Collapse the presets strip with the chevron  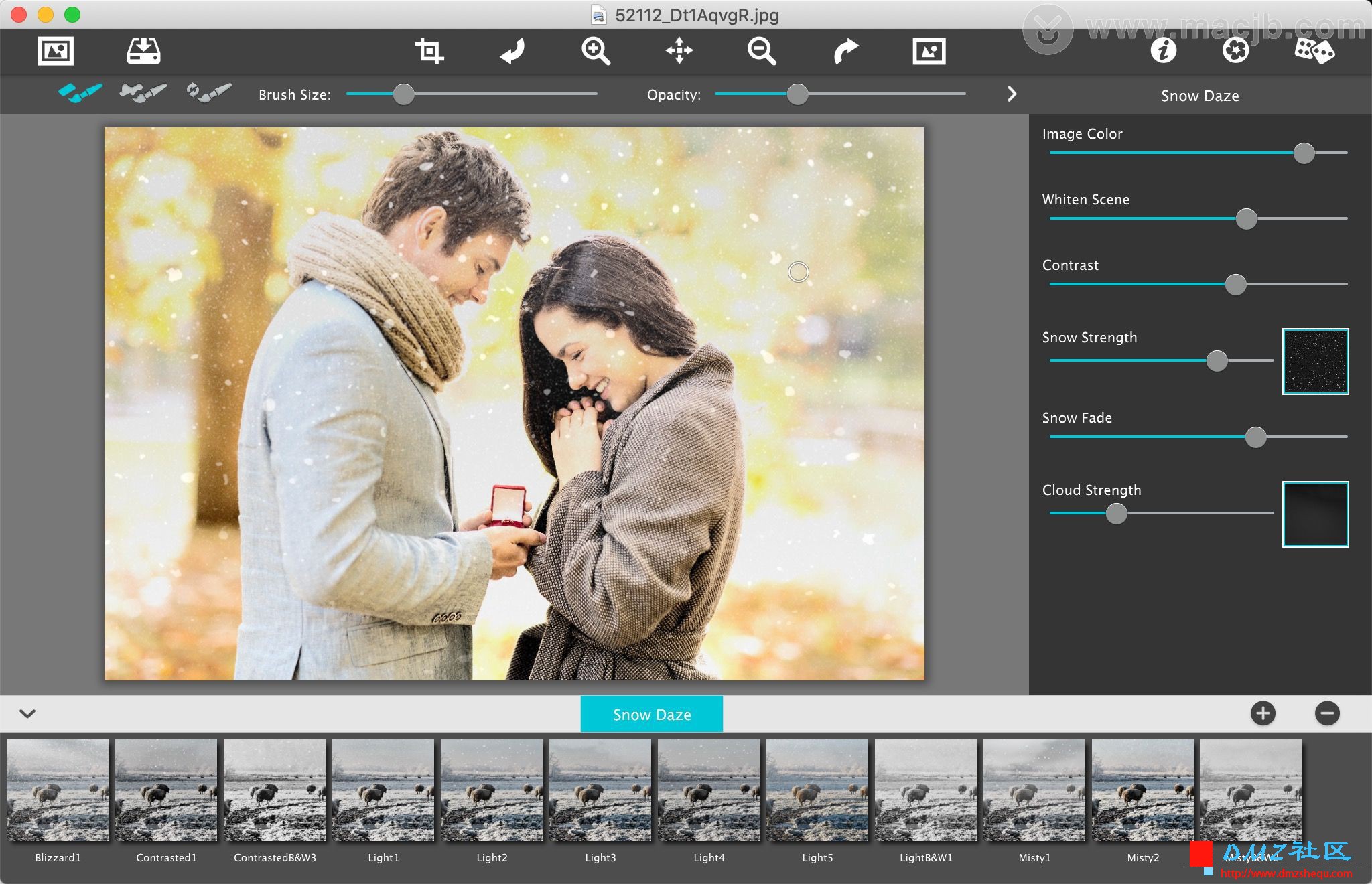pyautogui.click(x=27, y=714)
